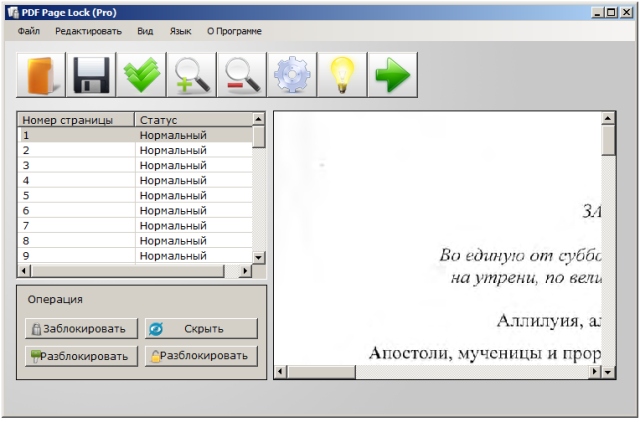Open settings with the blue gear icon
Screen dimensions: 640x422
click(x=292, y=75)
